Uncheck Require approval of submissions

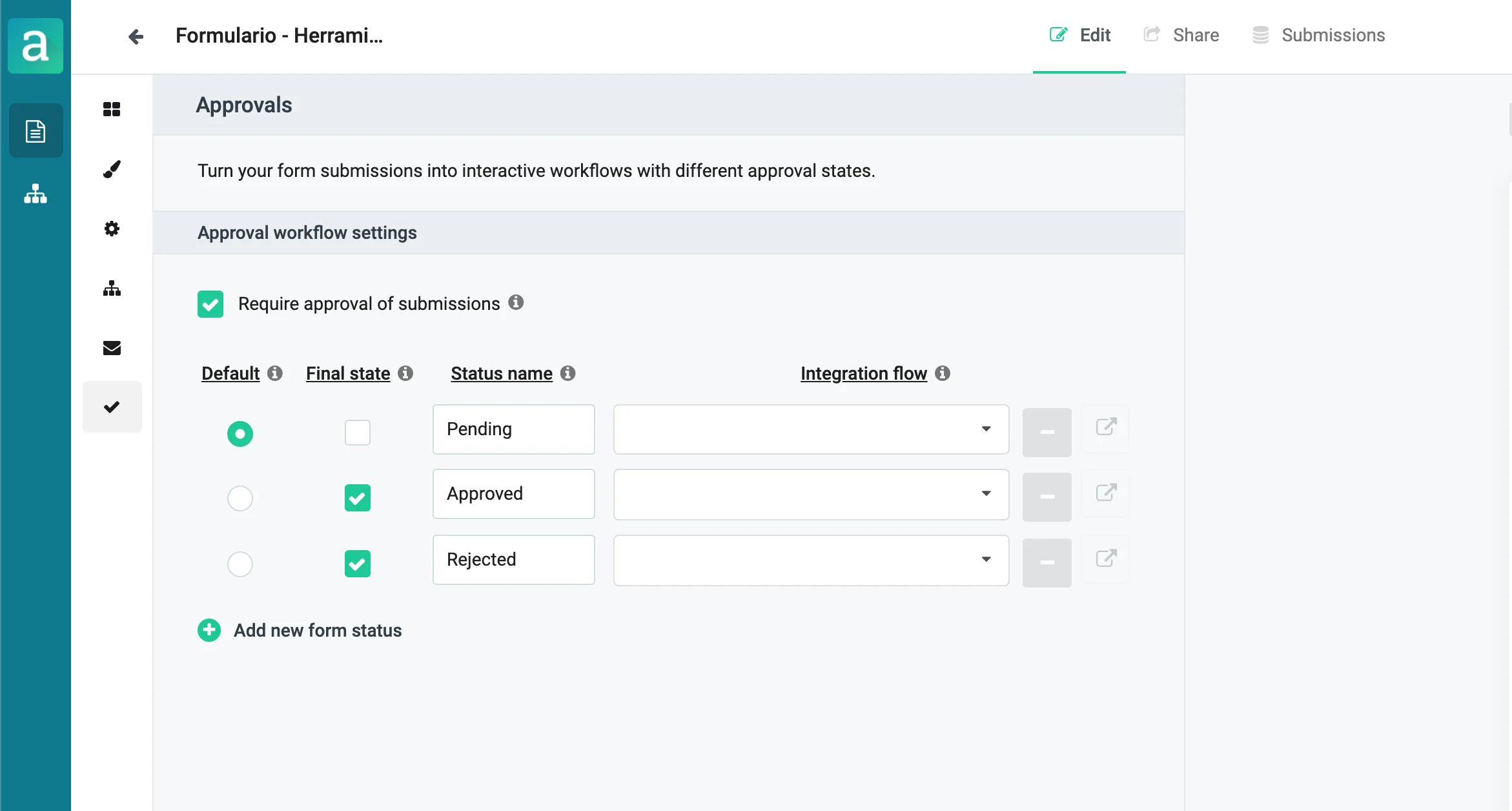point(210,304)
